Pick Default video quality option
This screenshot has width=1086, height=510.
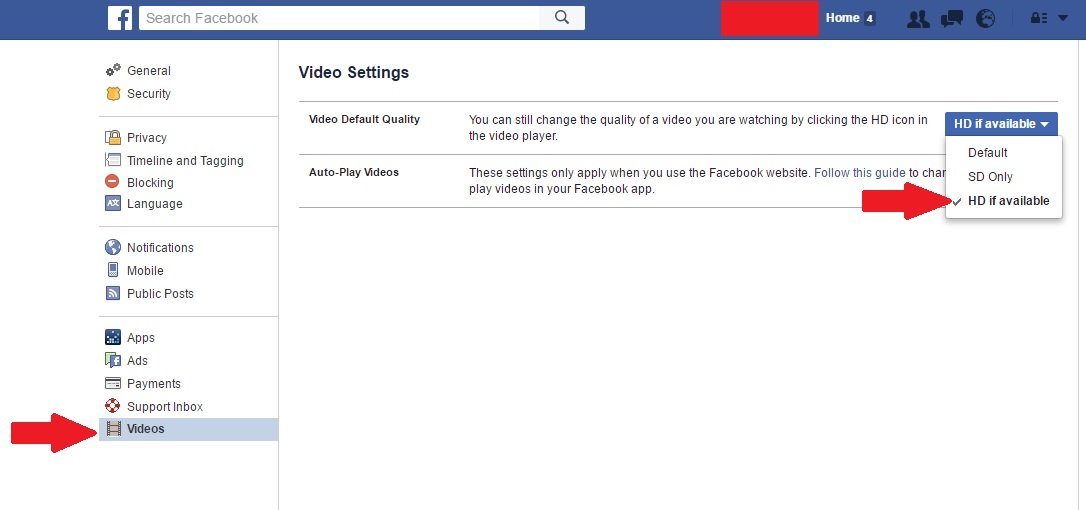pyautogui.click(x=987, y=153)
